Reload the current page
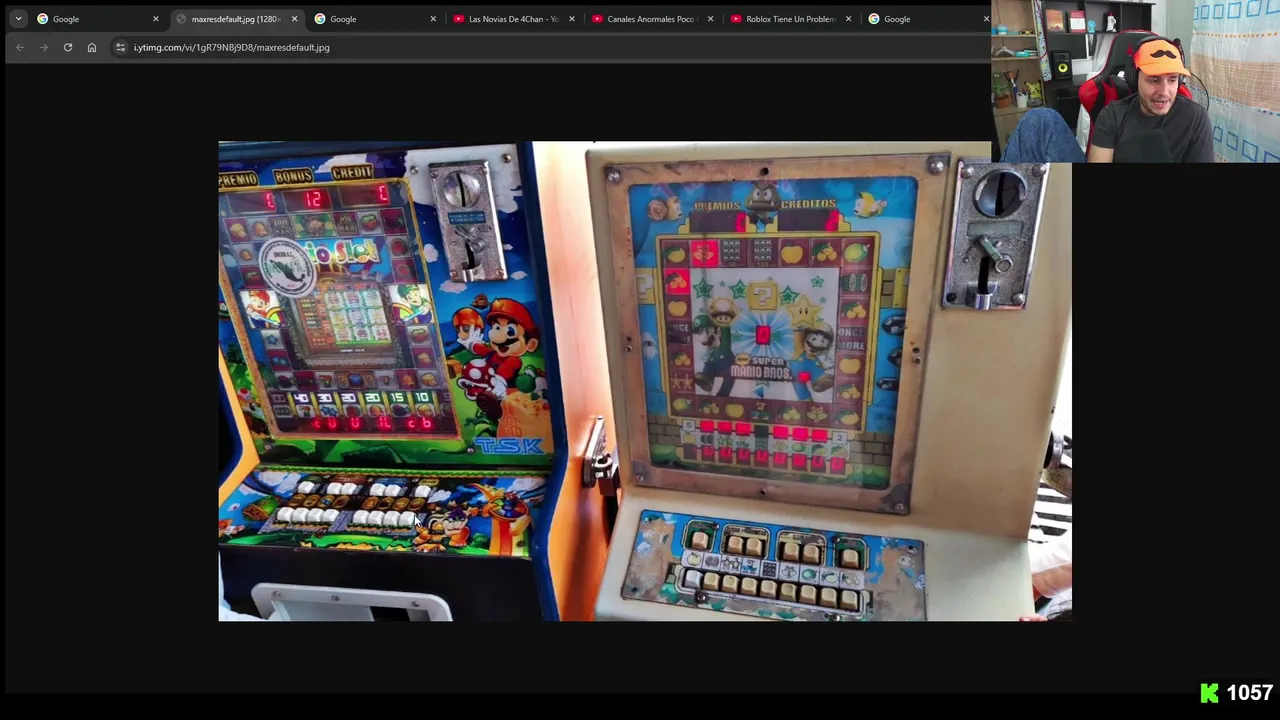This screenshot has height=720, width=1280. (68, 47)
